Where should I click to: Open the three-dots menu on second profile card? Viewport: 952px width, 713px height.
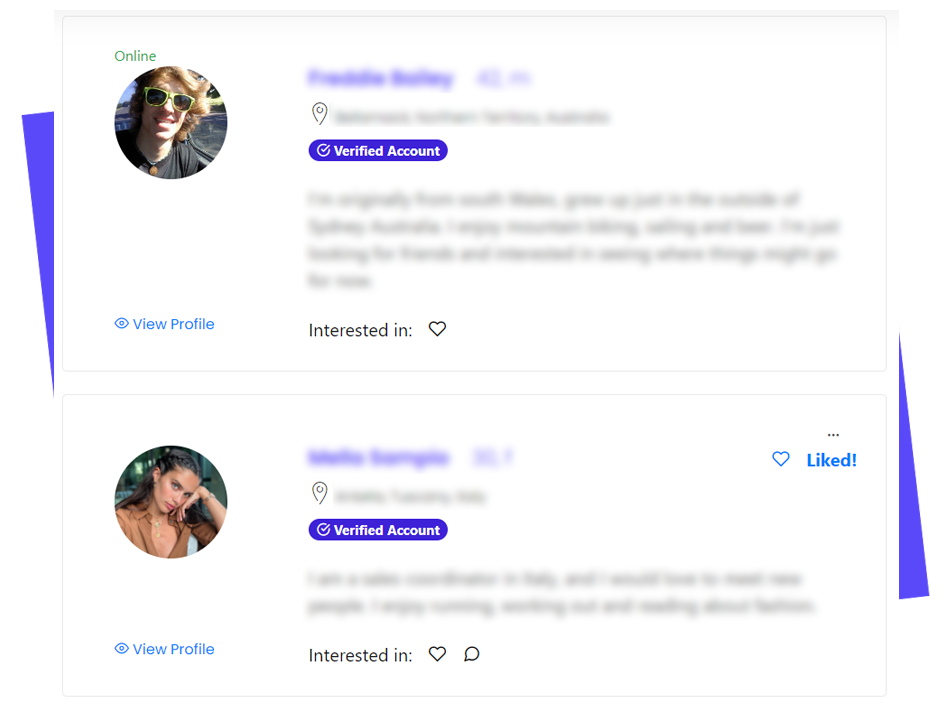(x=833, y=435)
